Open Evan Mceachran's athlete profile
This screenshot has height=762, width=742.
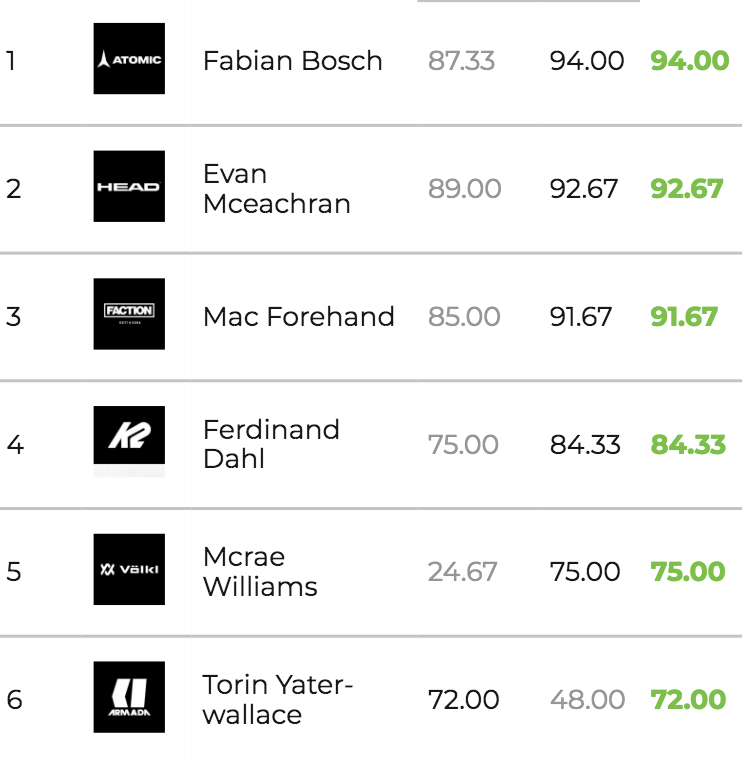pyautogui.click(x=276, y=189)
